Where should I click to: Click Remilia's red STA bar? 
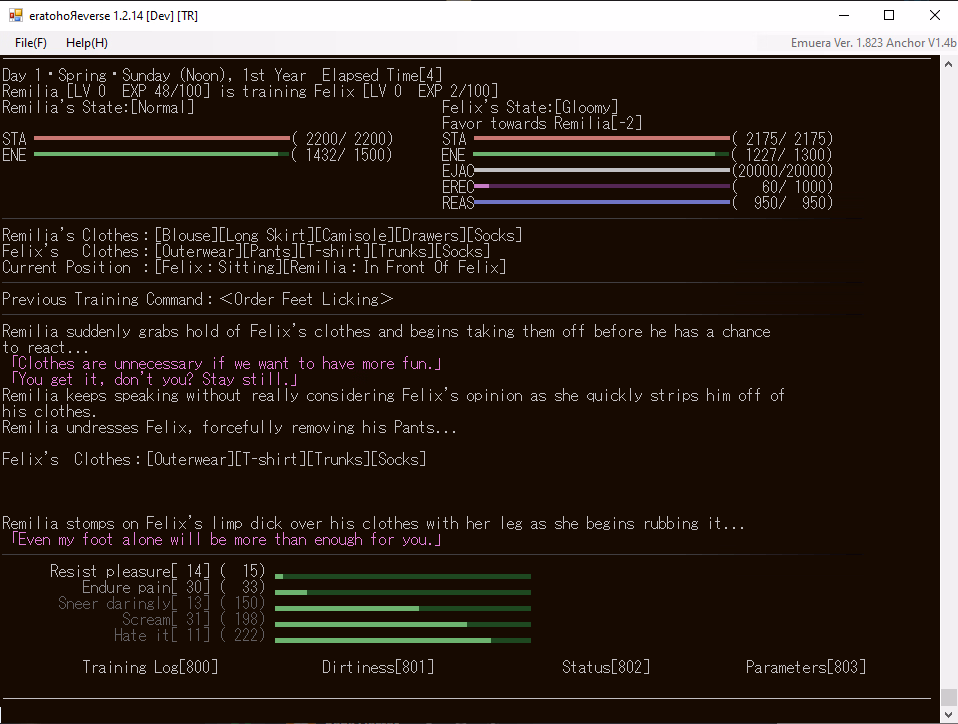(162, 139)
